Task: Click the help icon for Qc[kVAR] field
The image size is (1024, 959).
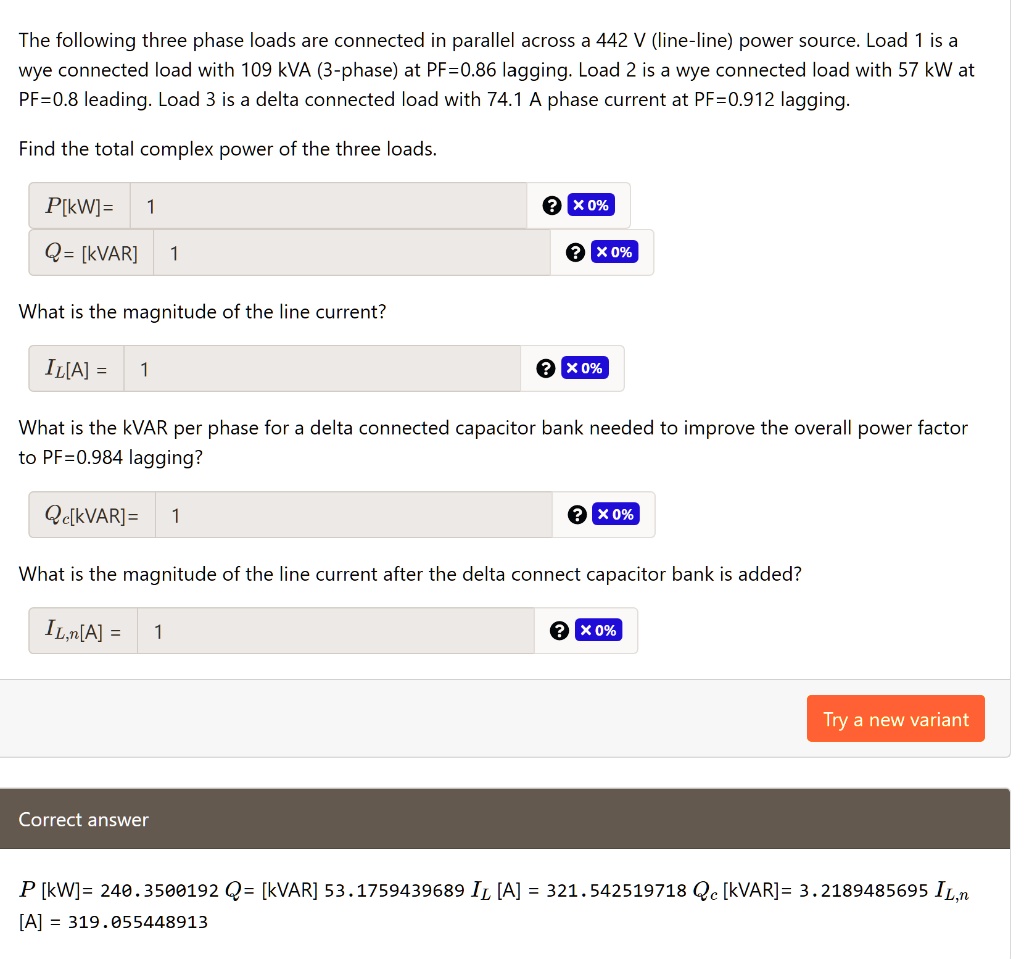Action: 576,515
